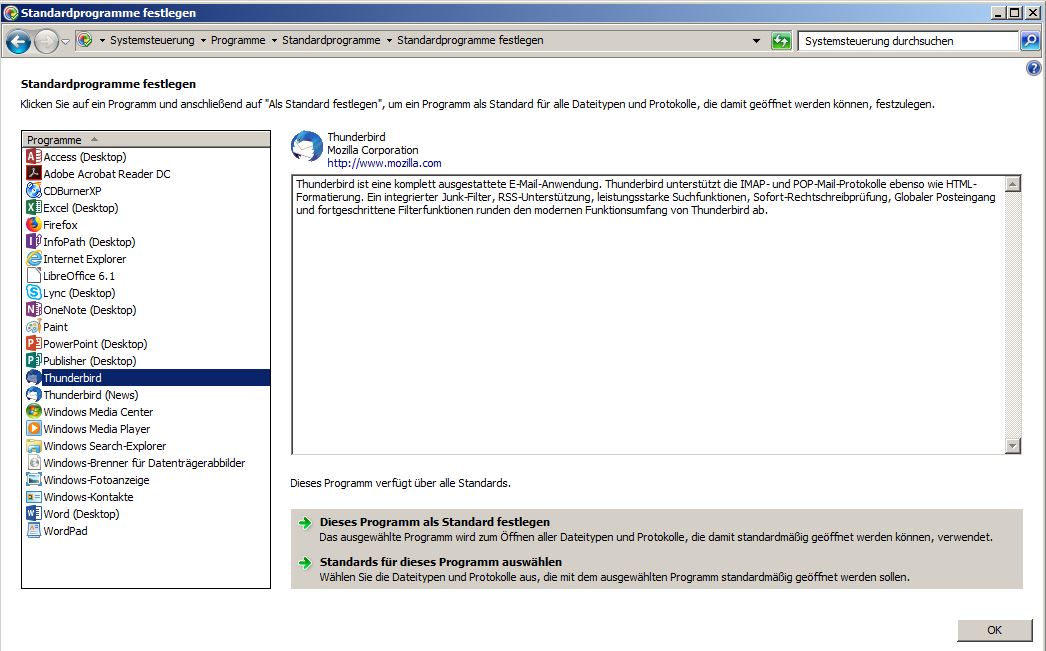Click the Windows Media Player icon
Image resolution: width=1046 pixels, height=651 pixels.
coord(33,429)
